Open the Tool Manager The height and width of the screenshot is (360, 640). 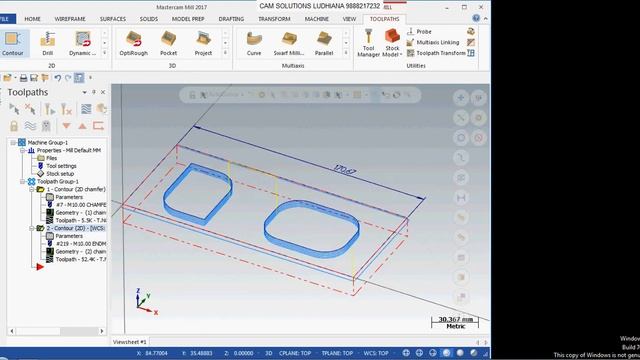369,43
